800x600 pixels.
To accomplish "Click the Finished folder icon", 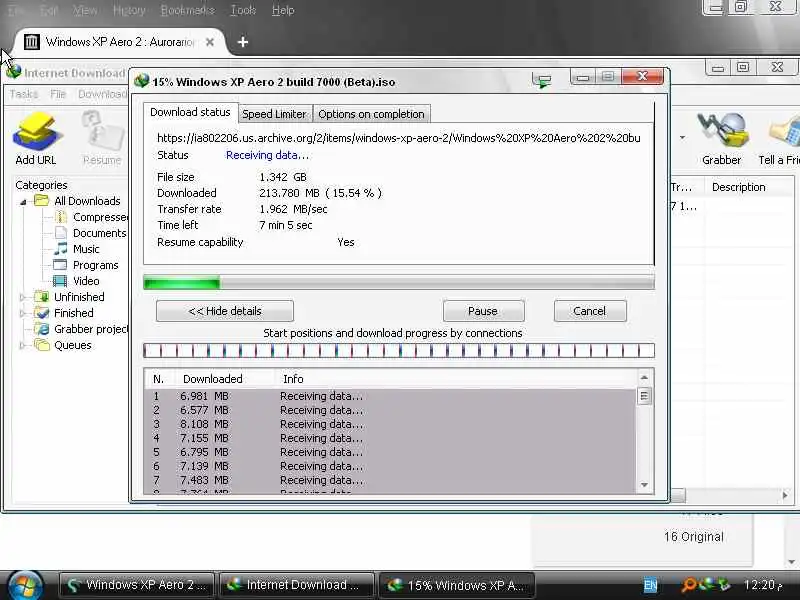I will click(41, 313).
